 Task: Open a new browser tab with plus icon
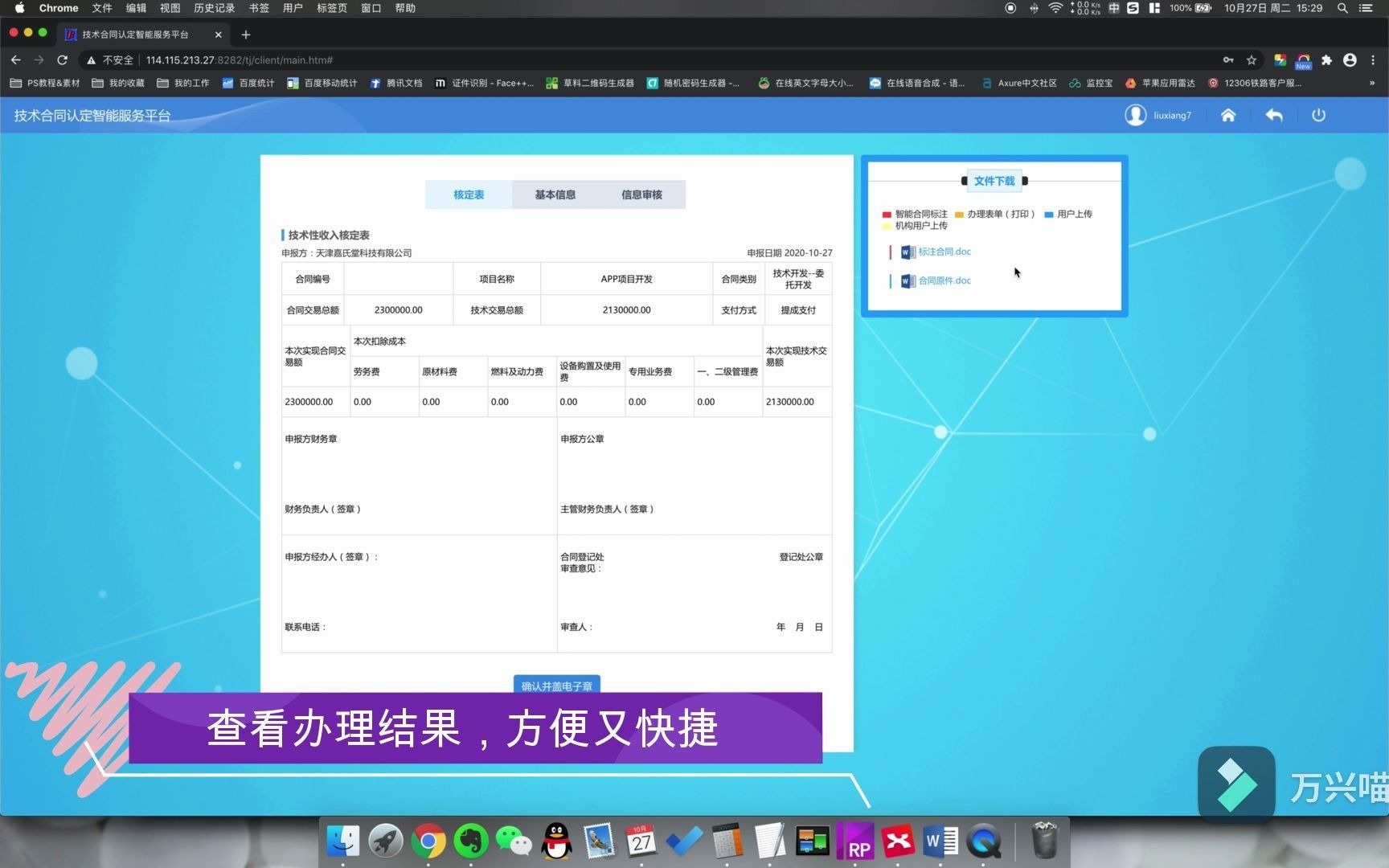click(246, 35)
